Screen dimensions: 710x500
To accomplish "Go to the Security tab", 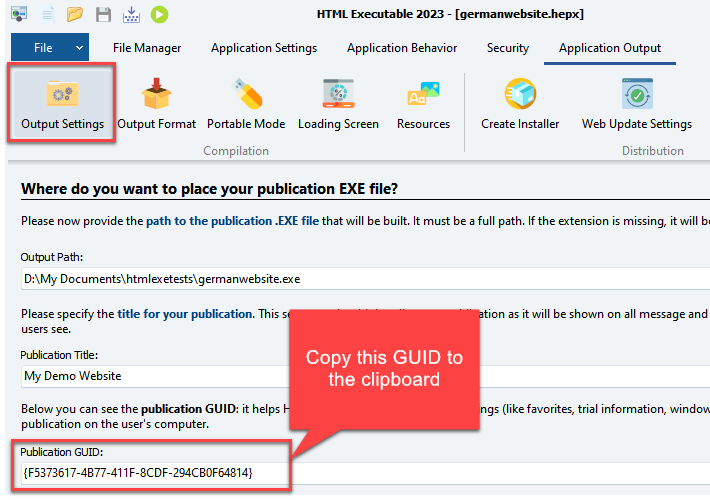I will (x=507, y=48).
